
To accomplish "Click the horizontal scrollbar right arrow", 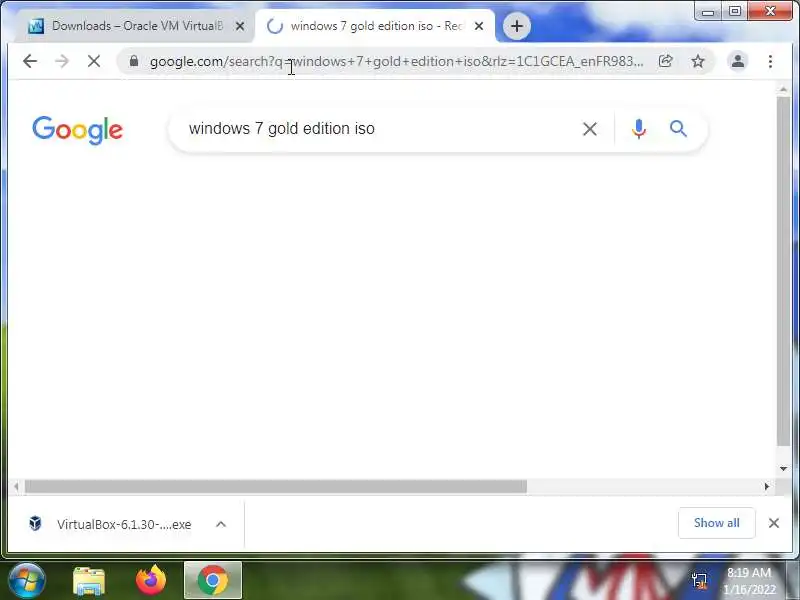I will click(x=766, y=487).
